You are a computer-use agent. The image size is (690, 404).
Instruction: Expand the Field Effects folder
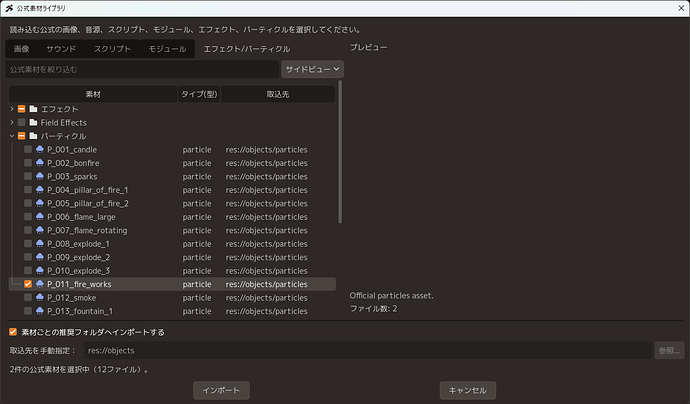pos(12,122)
